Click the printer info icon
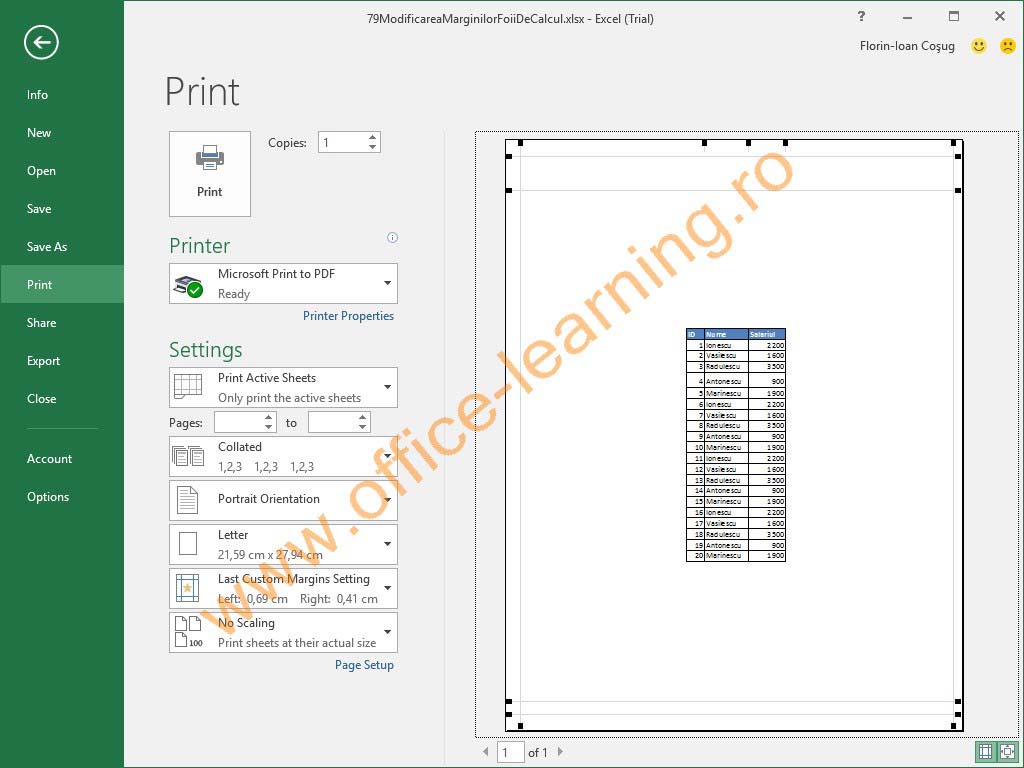The height and width of the screenshot is (768, 1024). click(x=392, y=238)
